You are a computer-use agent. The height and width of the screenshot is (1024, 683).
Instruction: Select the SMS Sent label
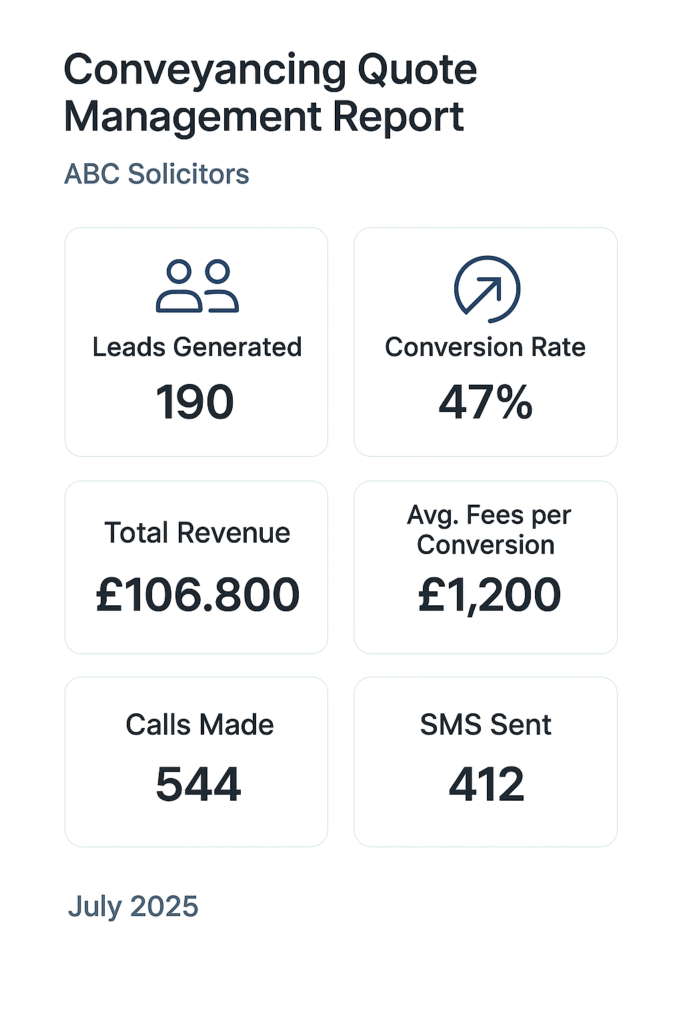486,724
